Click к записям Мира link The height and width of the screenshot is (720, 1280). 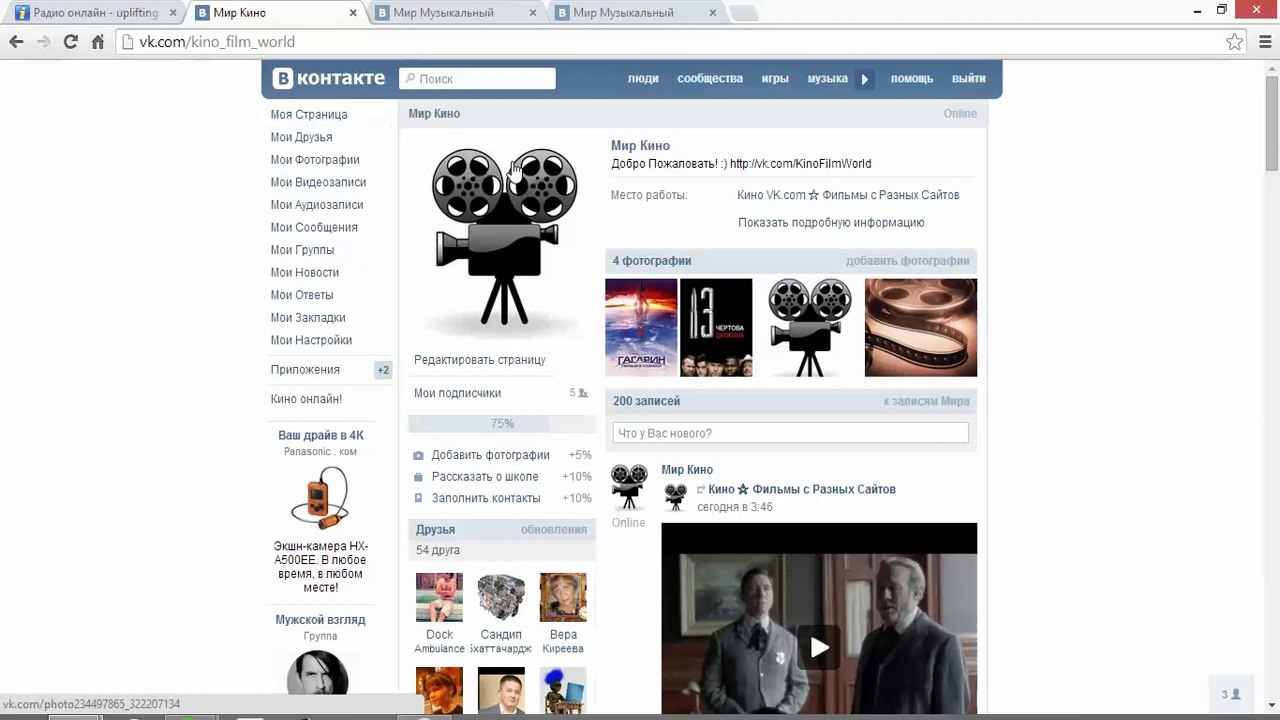click(x=926, y=401)
